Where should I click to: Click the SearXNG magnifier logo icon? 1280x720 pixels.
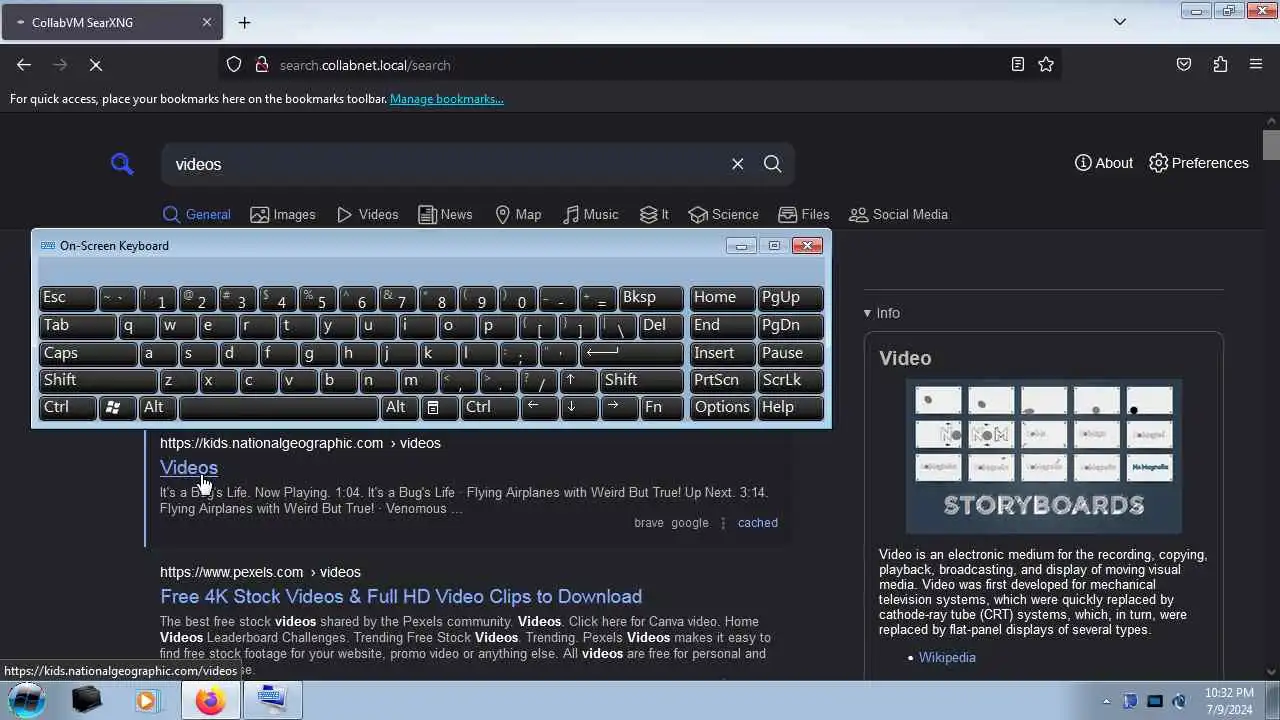coord(122,164)
